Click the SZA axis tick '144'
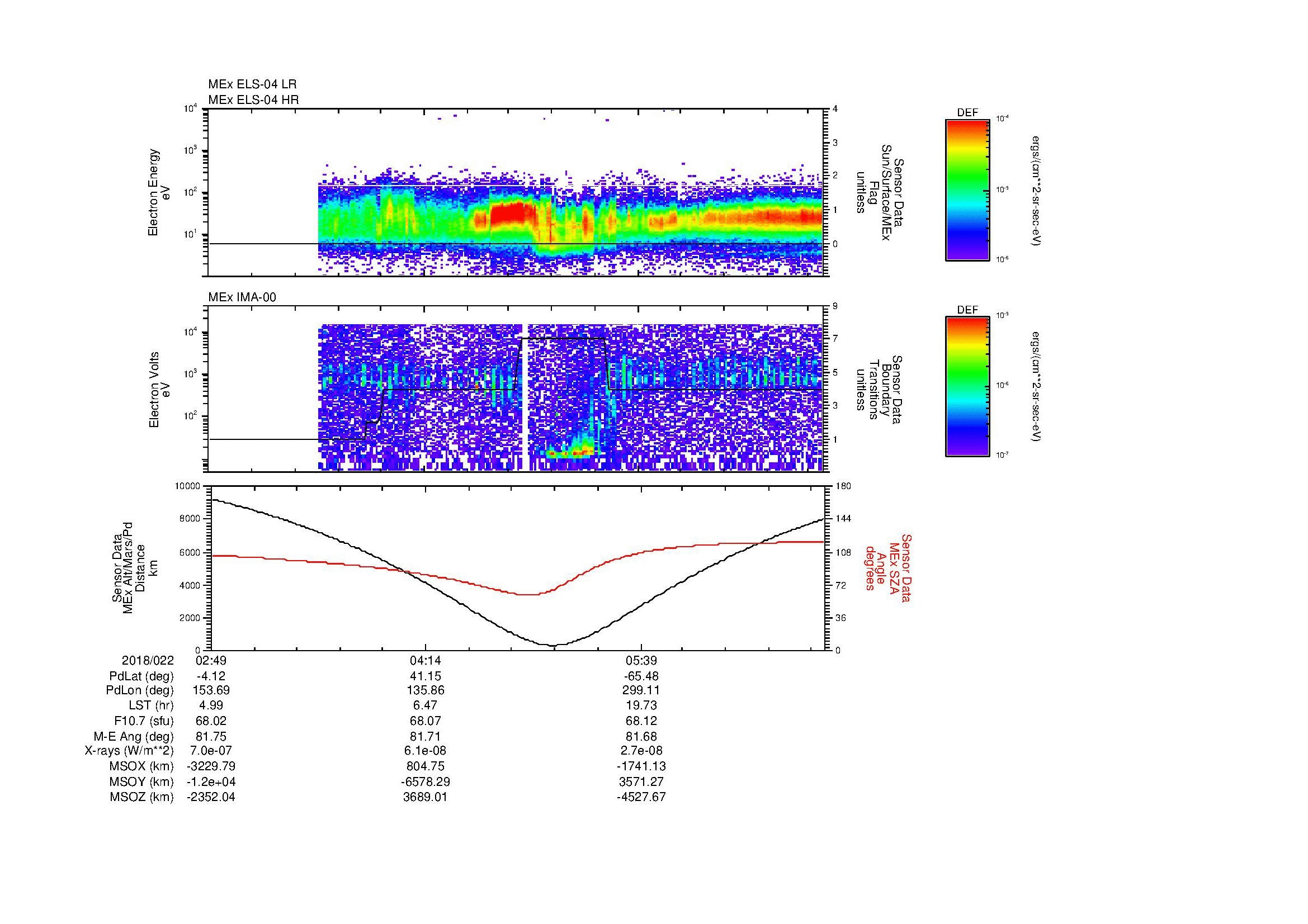The height and width of the screenshot is (924, 1308). coord(844,519)
